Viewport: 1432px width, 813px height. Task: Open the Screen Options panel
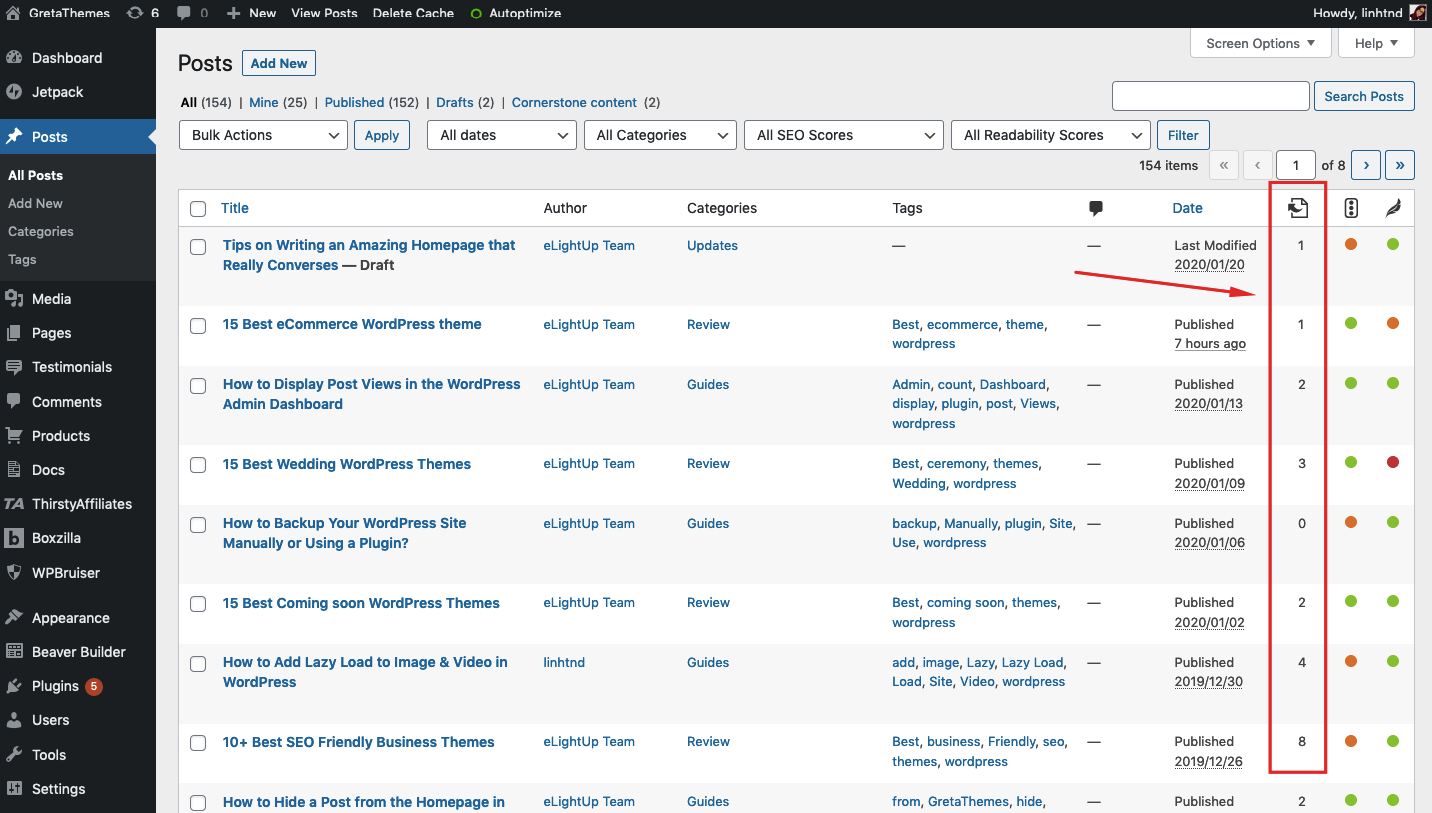(1260, 43)
